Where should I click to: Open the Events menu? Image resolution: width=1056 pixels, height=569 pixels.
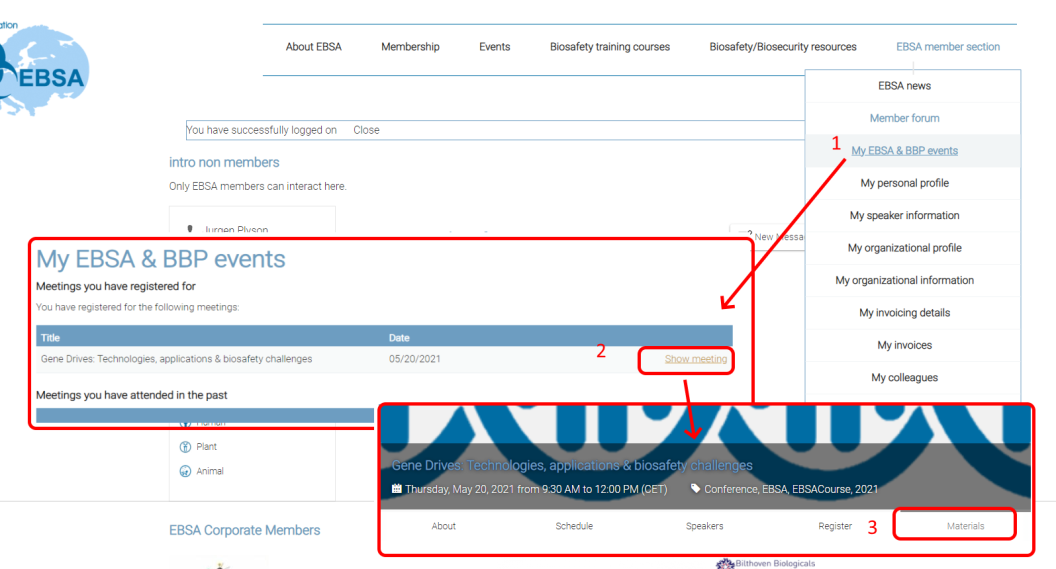click(494, 46)
